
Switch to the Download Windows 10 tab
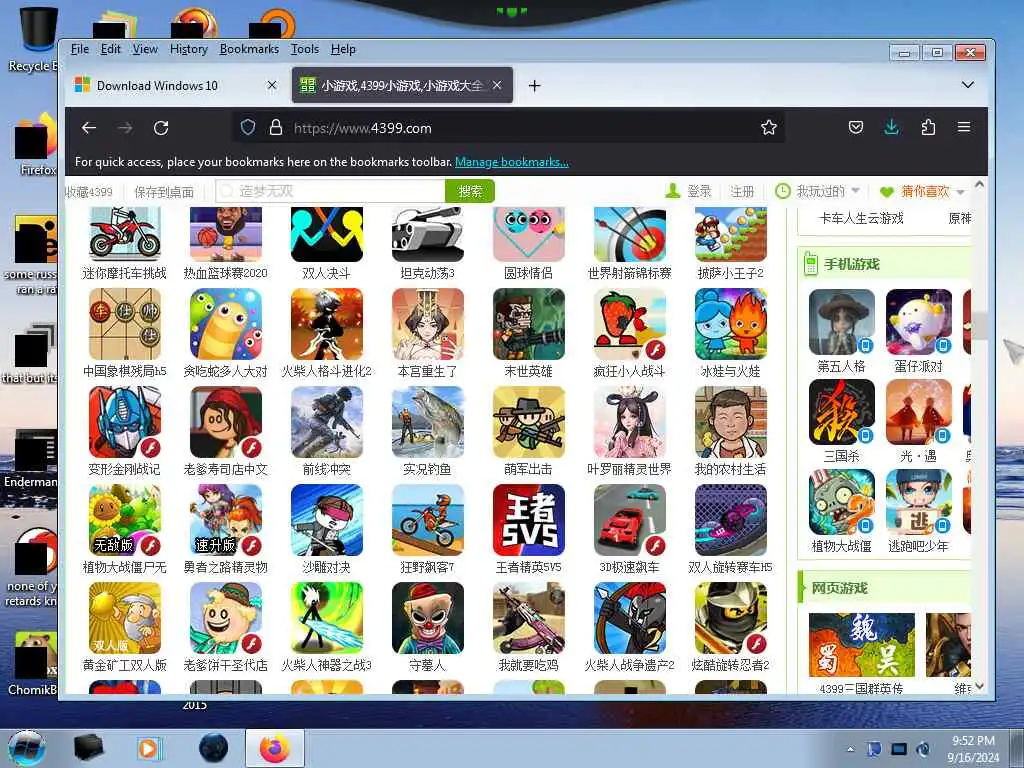tap(177, 86)
